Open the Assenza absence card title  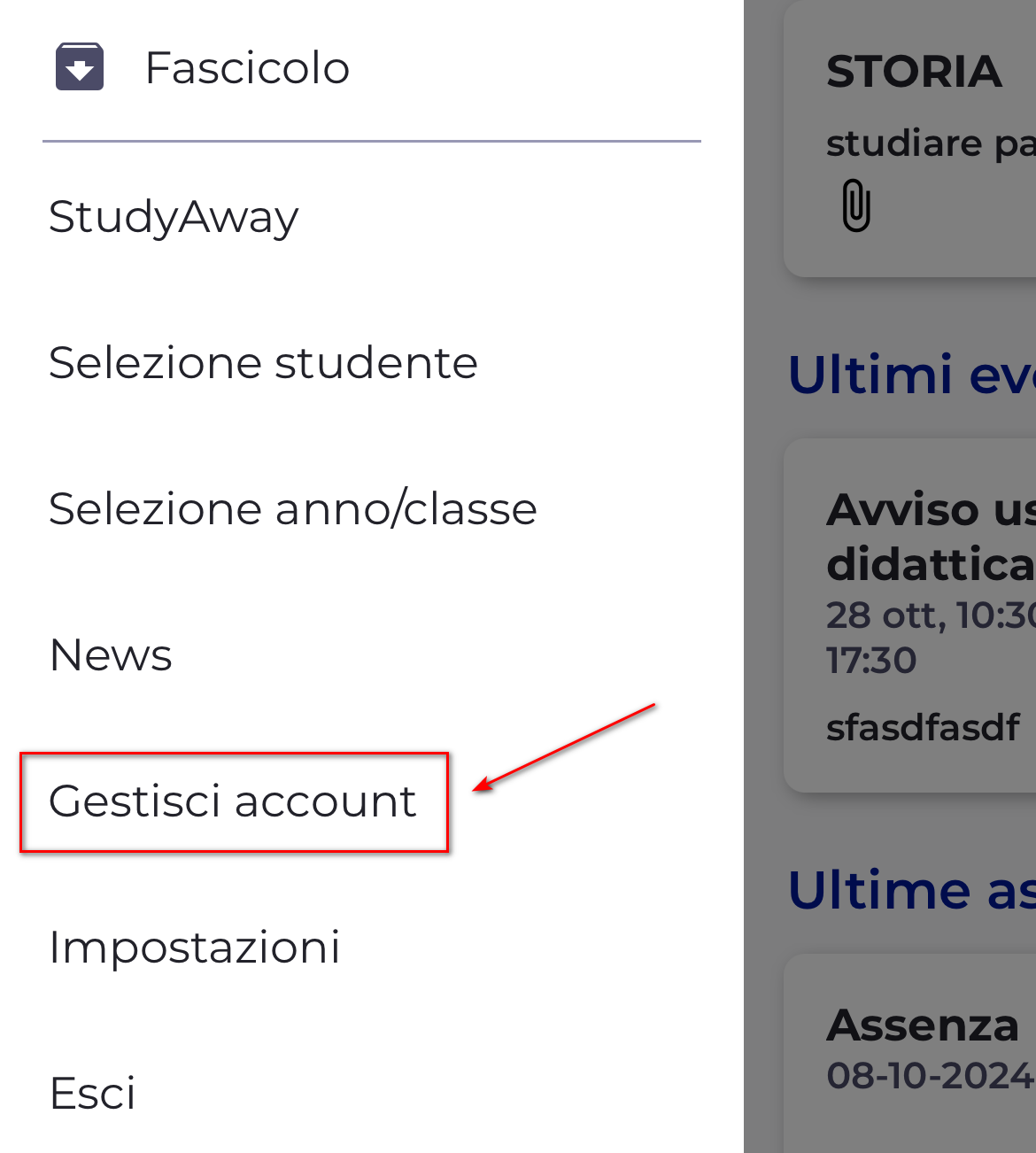click(x=923, y=1025)
